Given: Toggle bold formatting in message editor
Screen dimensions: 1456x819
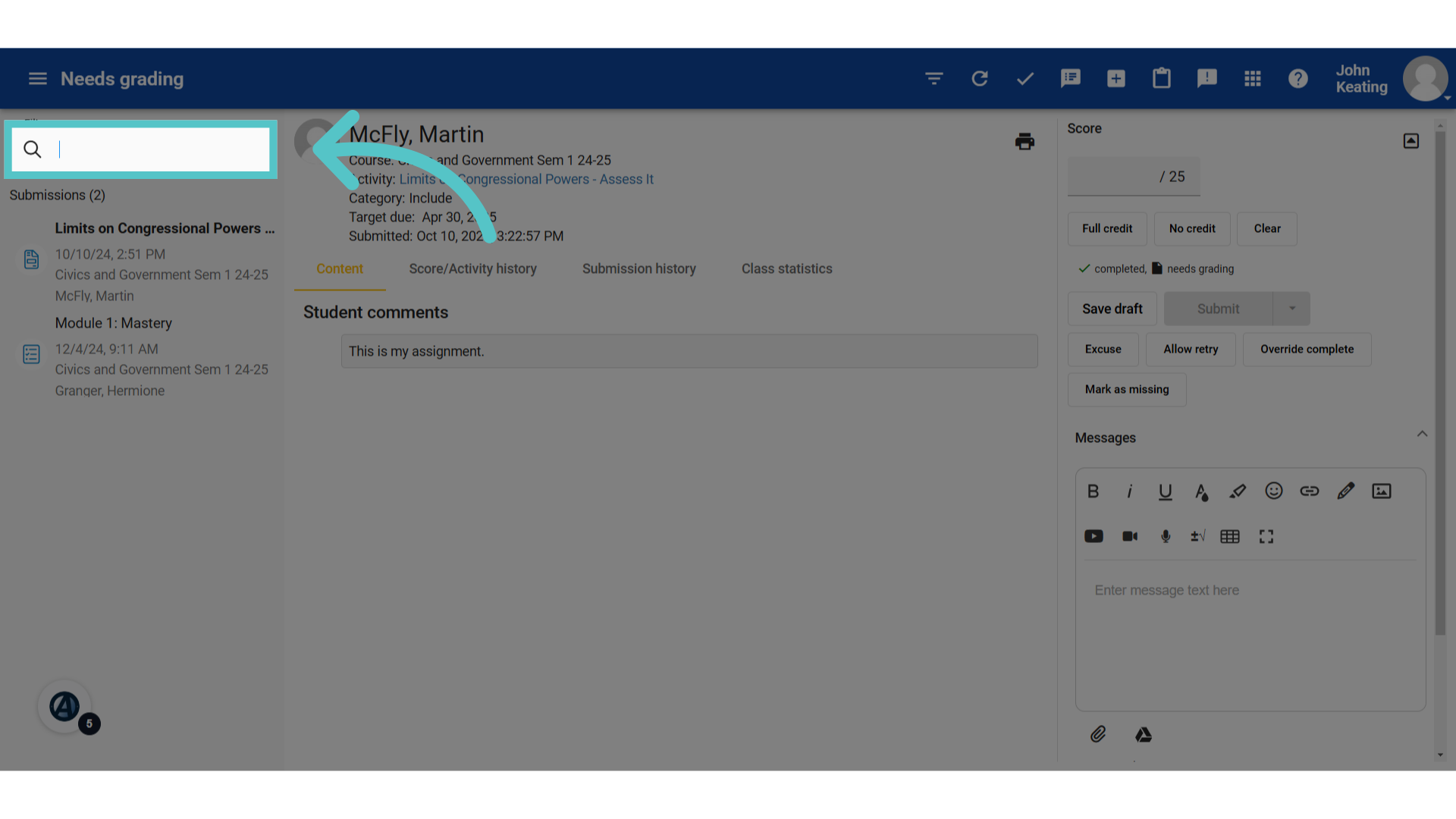Looking at the screenshot, I should 1094,491.
